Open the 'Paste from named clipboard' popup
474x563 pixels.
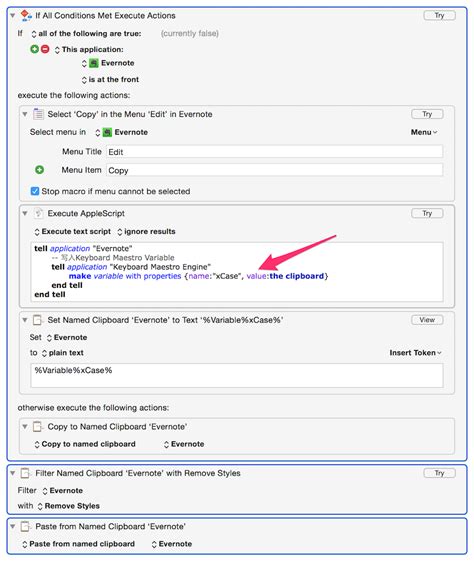pyautogui.click(x=78, y=544)
